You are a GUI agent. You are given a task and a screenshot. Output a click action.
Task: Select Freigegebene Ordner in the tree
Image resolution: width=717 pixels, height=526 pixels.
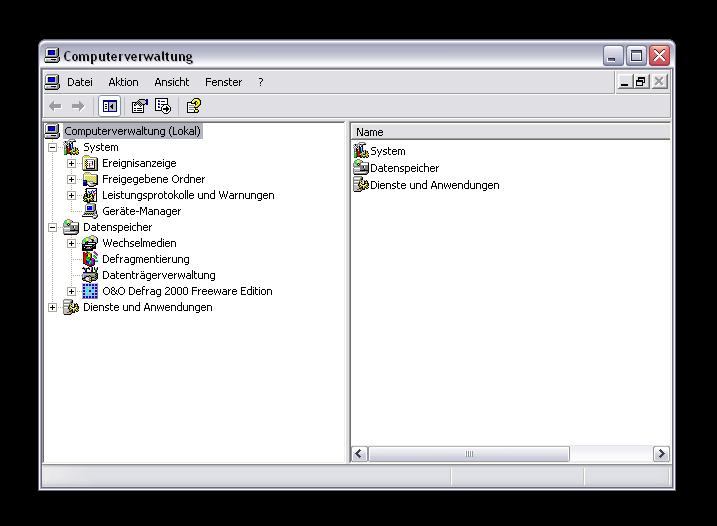coord(153,179)
